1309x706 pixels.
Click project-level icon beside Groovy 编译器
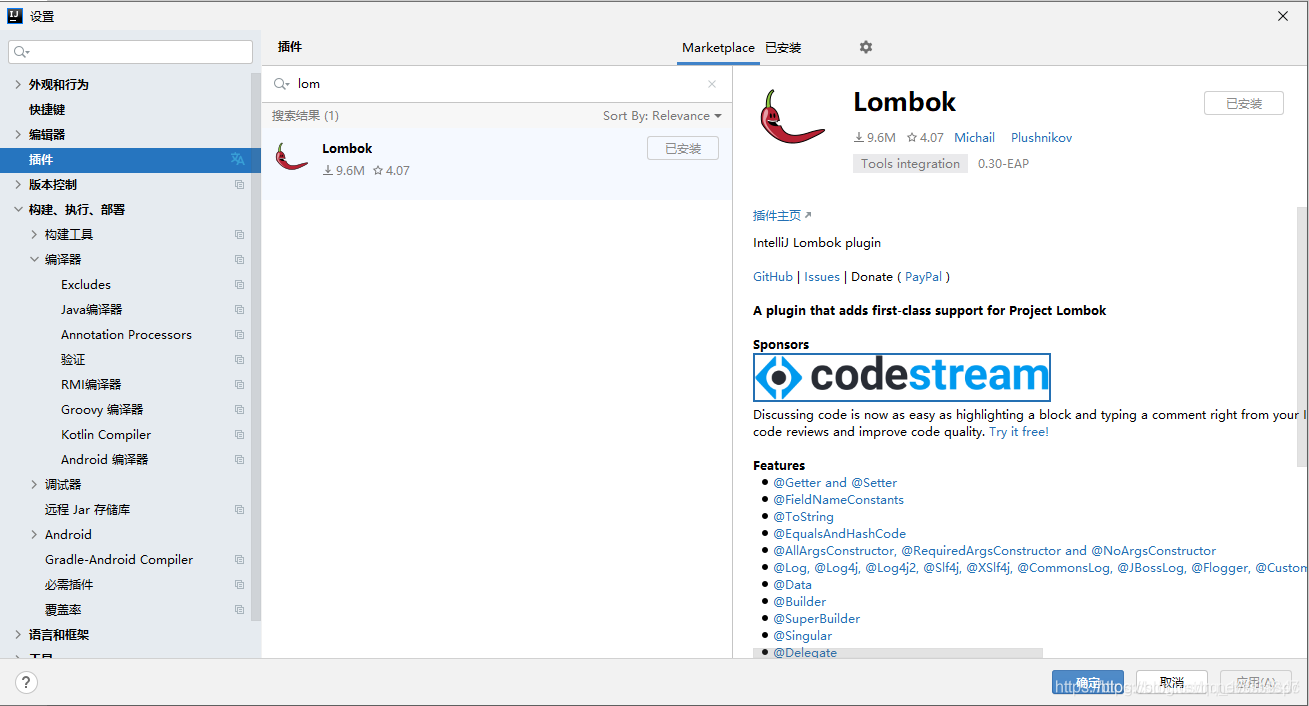click(239, 409)
